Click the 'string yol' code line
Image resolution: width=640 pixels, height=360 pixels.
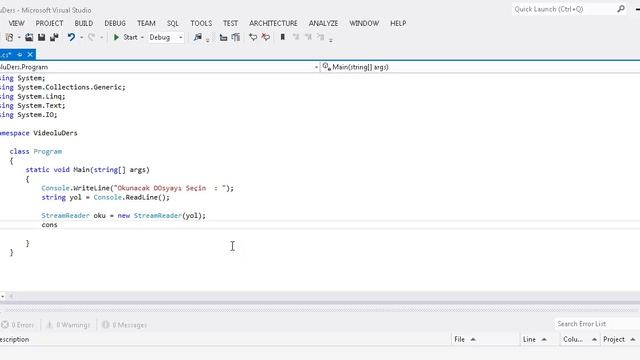(x=105, y=197)
